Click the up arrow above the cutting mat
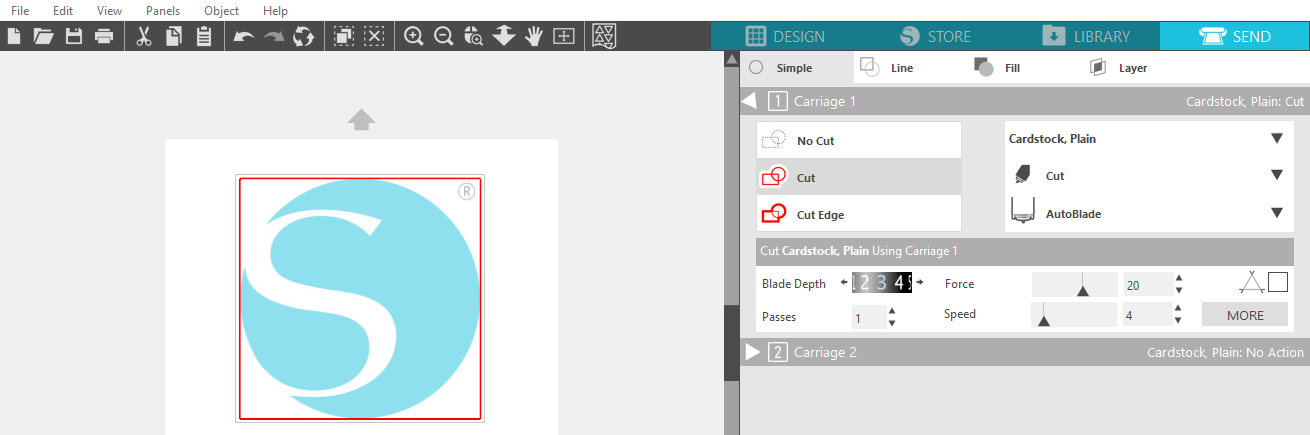 pyautogui.click(x=361, y=120)
